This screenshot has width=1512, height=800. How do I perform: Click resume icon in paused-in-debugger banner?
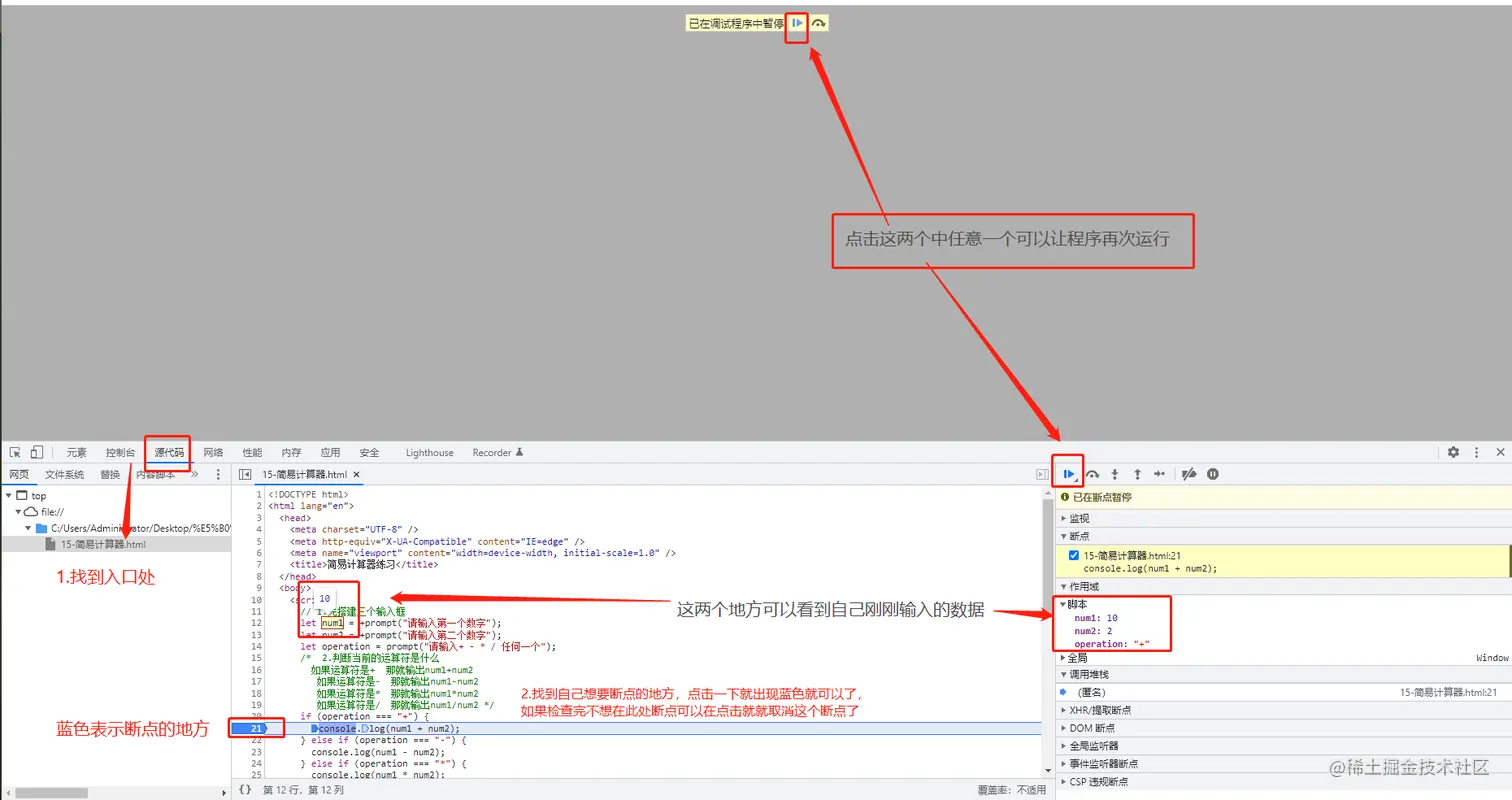pos(795,21)
